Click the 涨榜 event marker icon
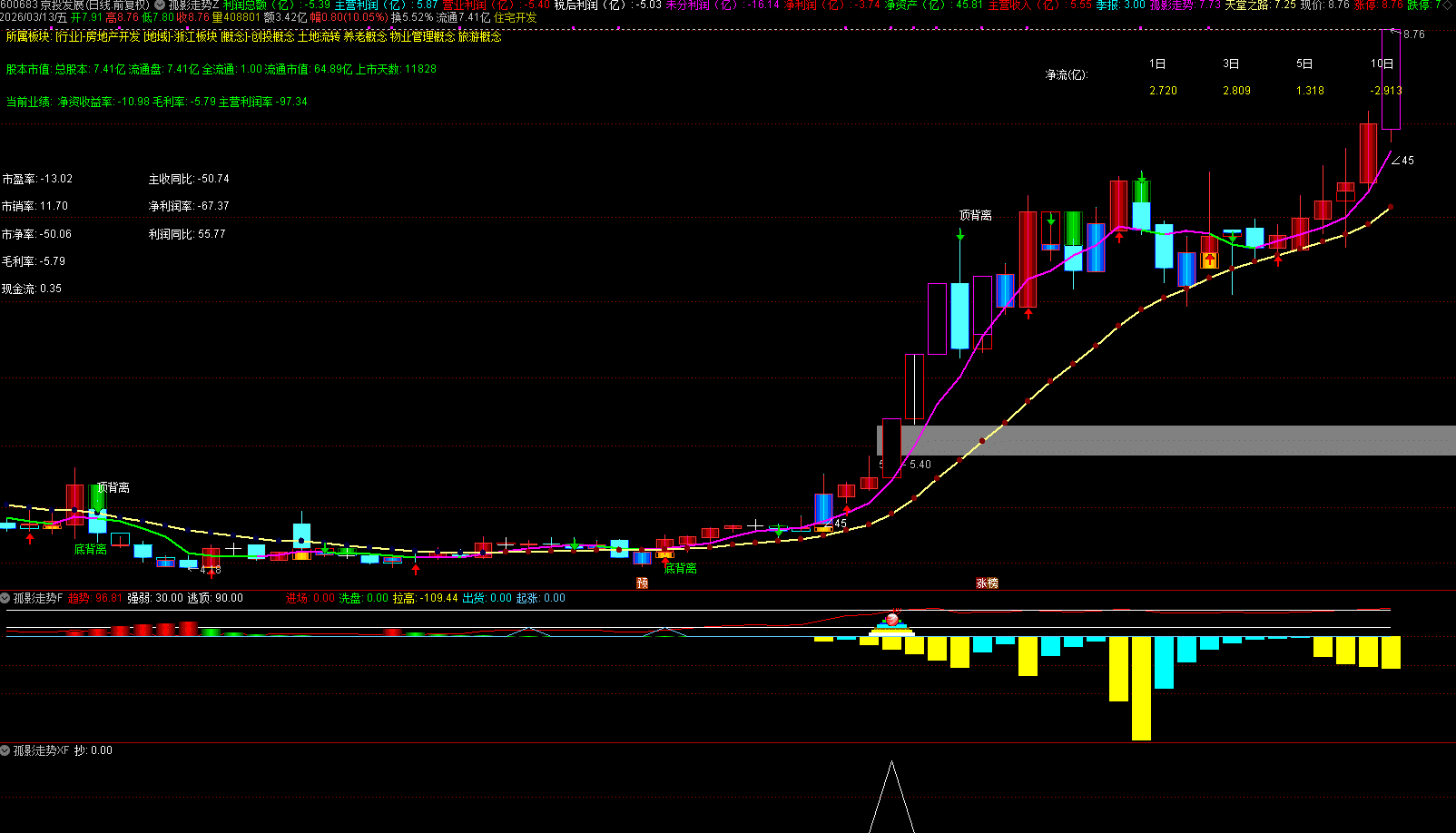The image size is (1456, 833). [x=987, y=583]
